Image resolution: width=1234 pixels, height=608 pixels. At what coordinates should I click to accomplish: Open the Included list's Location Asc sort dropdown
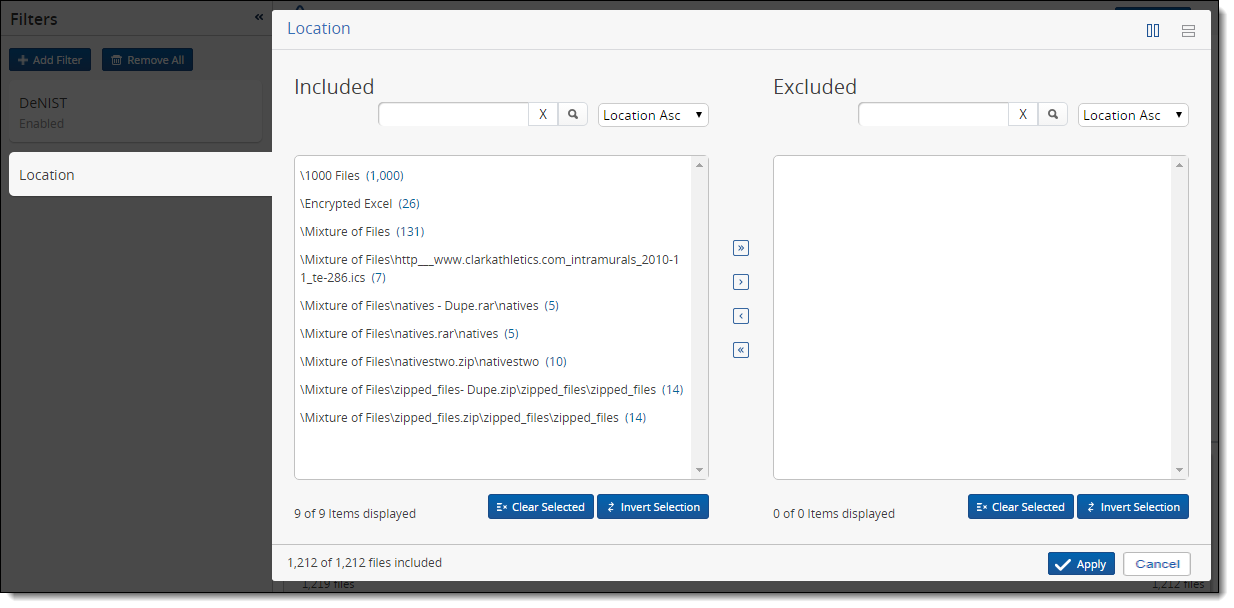tap(652, 114)
